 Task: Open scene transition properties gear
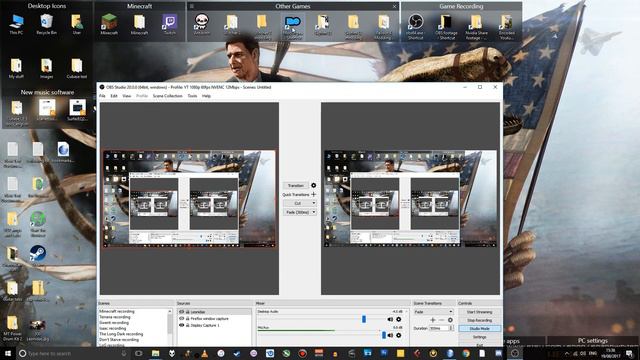pyautogui.click(x=450, y=320)
